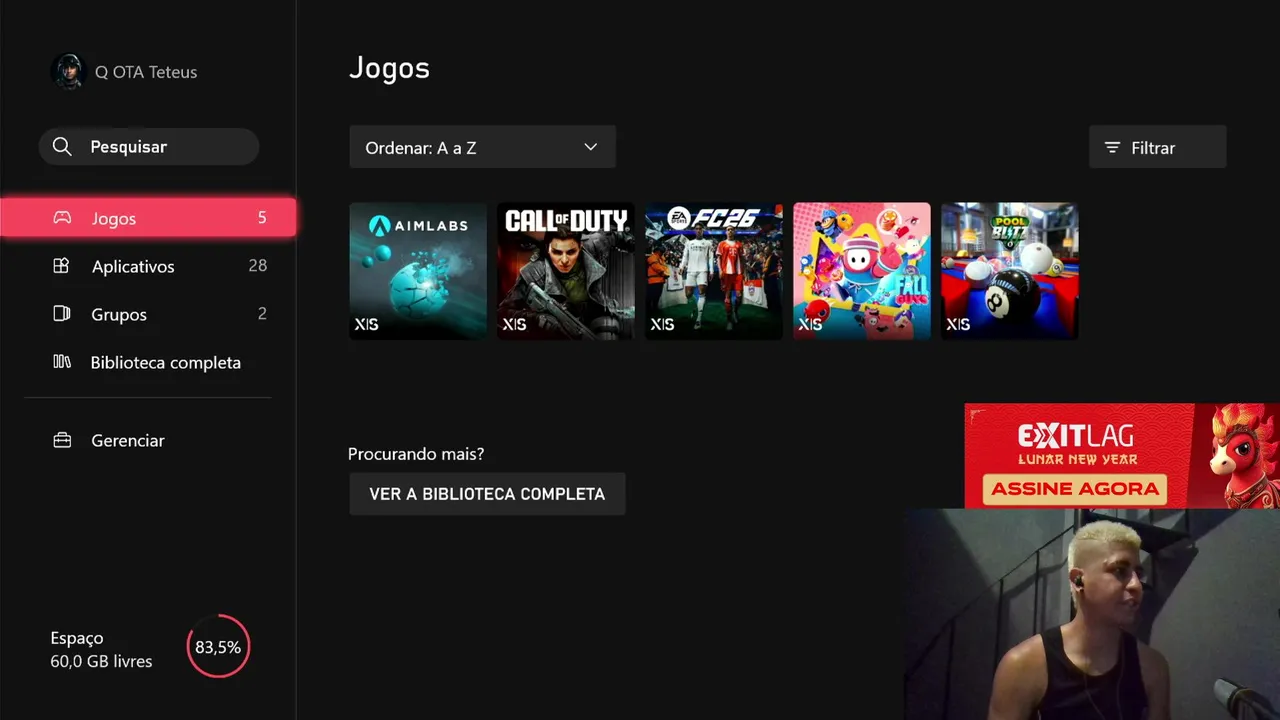Click the Grupos count number 2
The height and width of the screenshot is (720, 1280).
[x=262, y=314]
